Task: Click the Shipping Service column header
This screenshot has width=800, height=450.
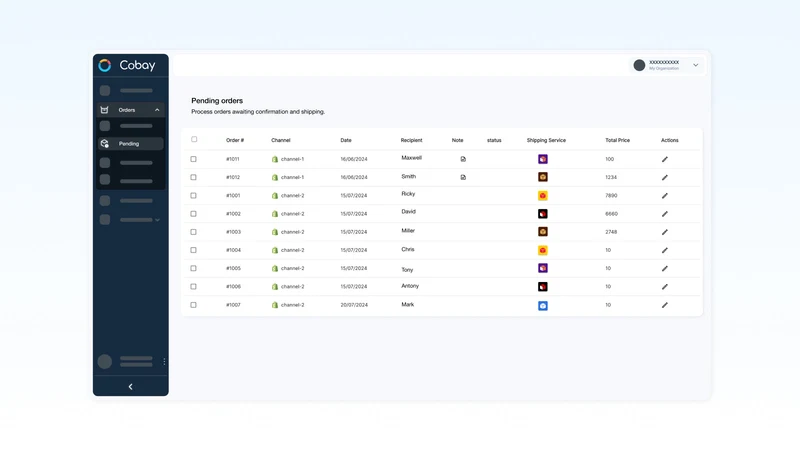Action: tap(546, 140)
